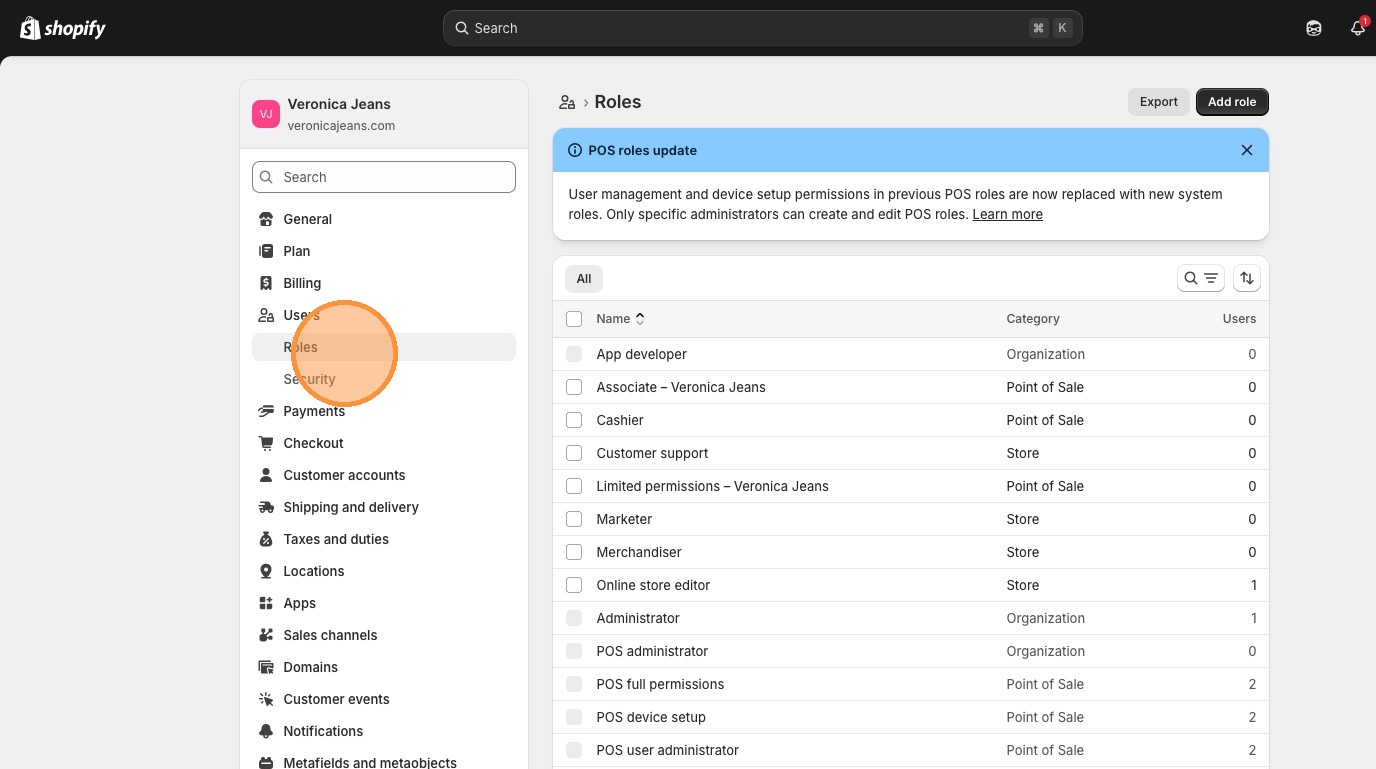This screenshot has width=1376, height=769.
Task: Open the App developer role row
Action: (911, 354)
